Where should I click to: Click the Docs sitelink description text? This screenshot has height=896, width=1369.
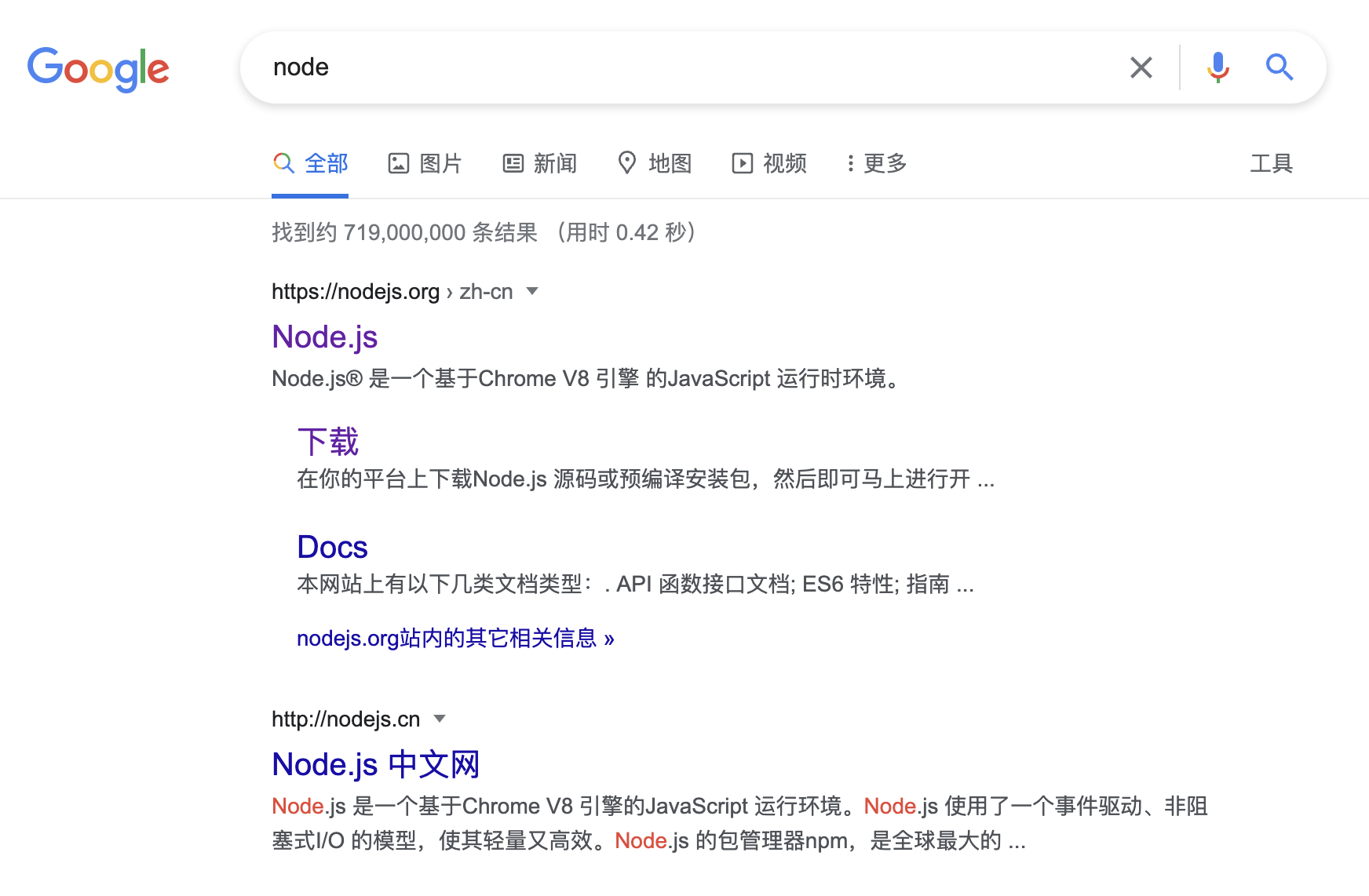[x=635, y=584]
